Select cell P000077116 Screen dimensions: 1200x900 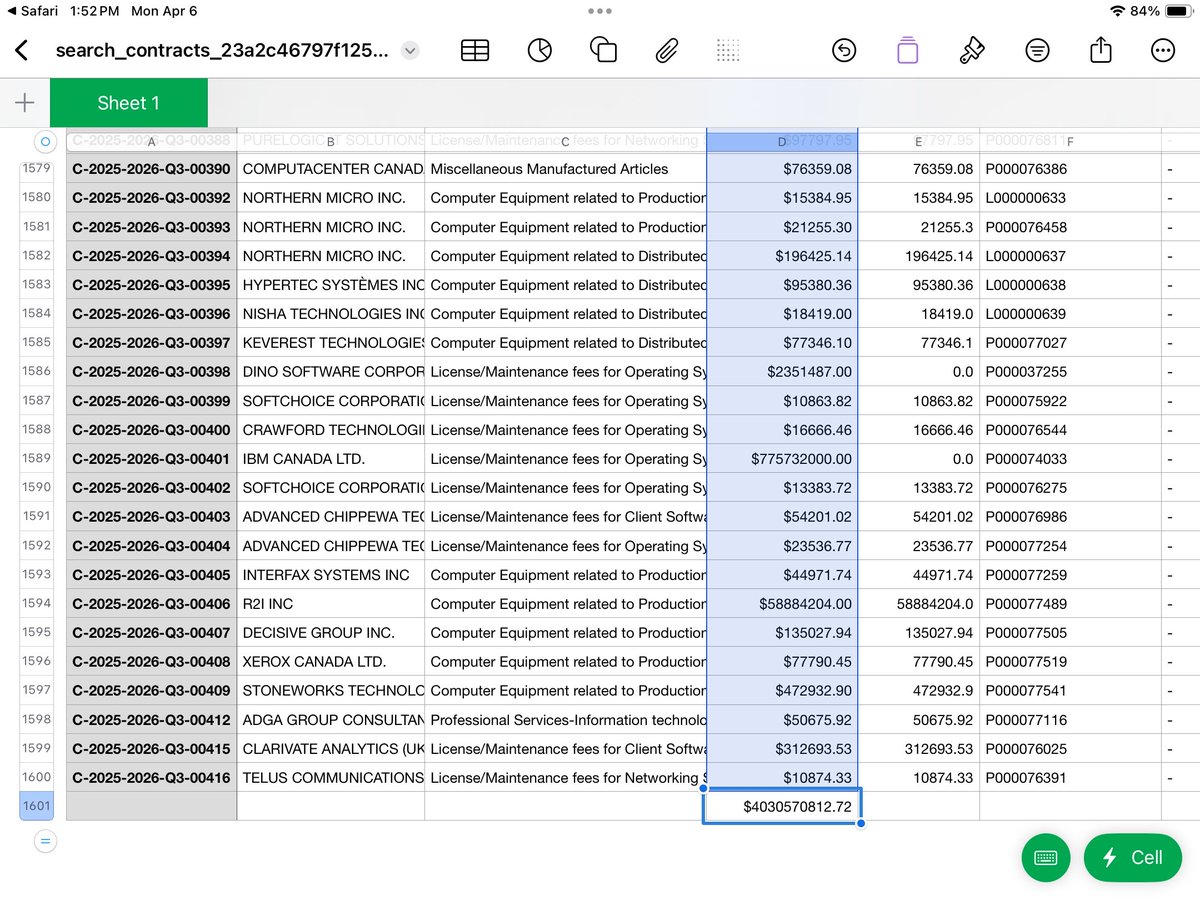pos(1070,720)
